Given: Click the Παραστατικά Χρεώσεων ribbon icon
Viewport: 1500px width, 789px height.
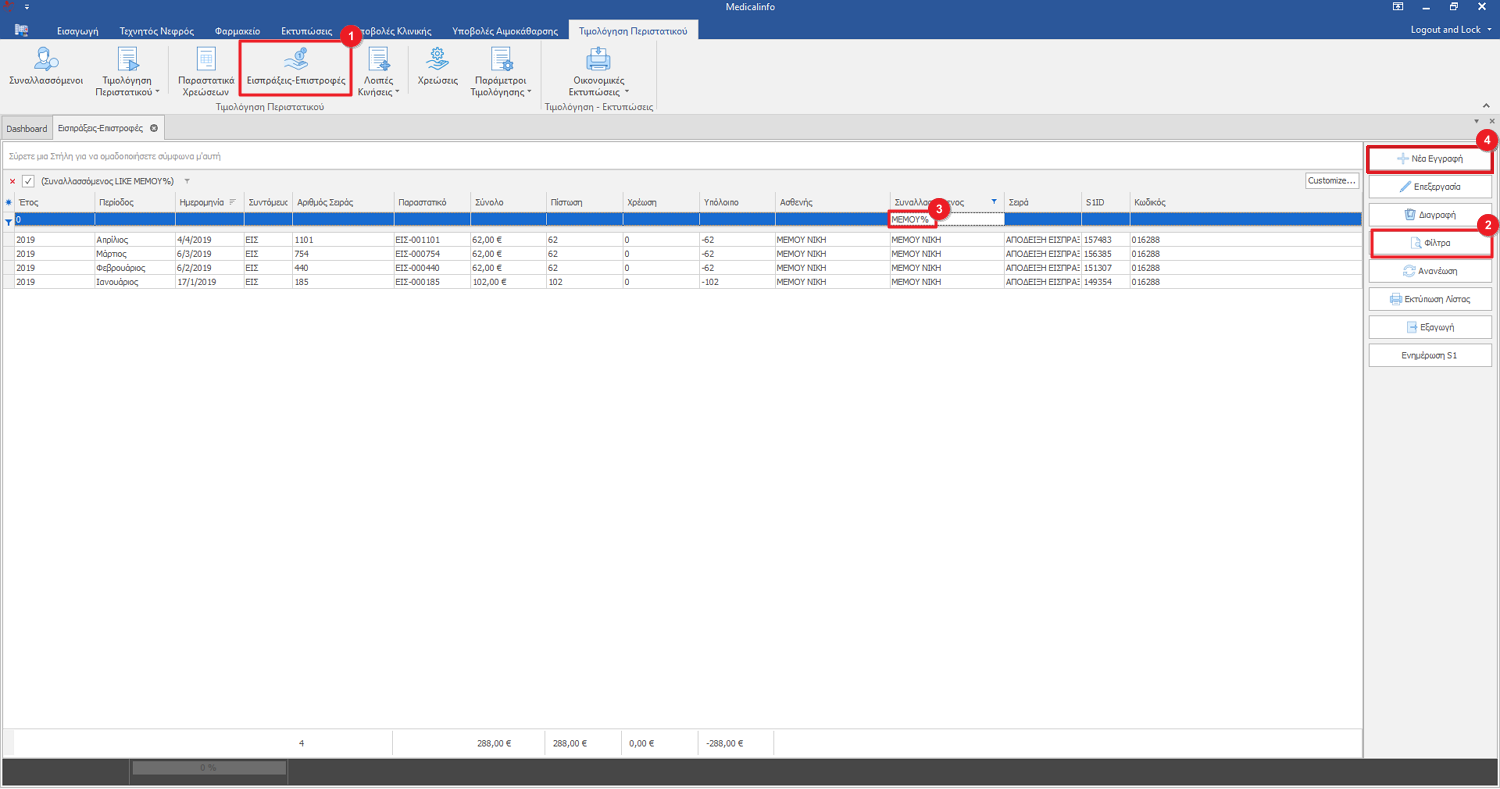Looking at the screenshot, I should click(x=206, y=70).
